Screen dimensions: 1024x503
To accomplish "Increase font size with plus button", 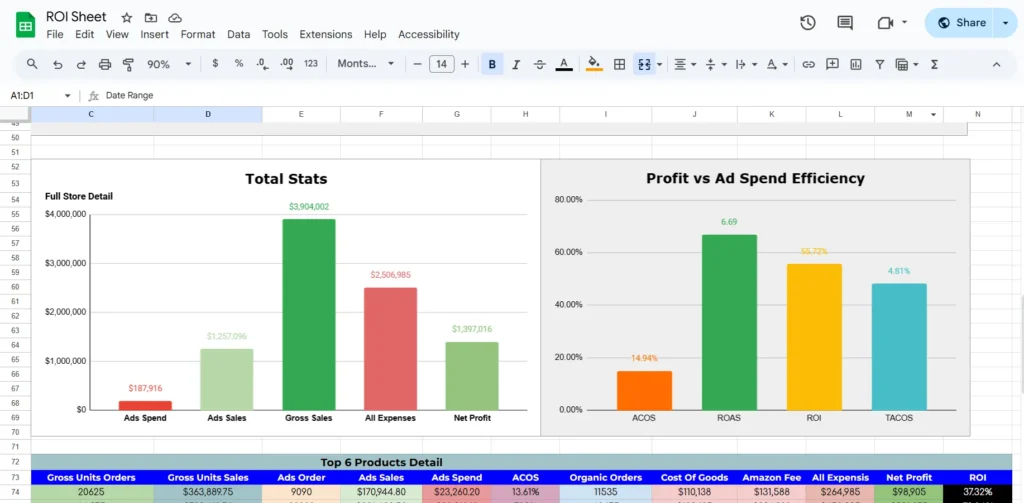I will point(465,64).
